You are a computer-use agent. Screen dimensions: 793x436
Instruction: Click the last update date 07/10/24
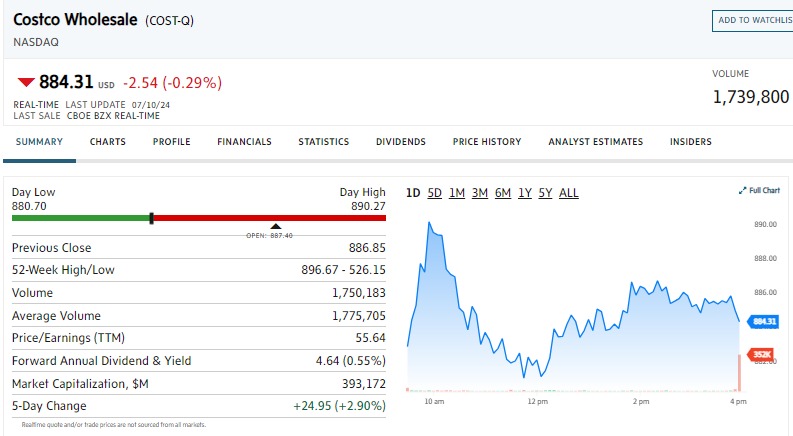coord(151,105)
